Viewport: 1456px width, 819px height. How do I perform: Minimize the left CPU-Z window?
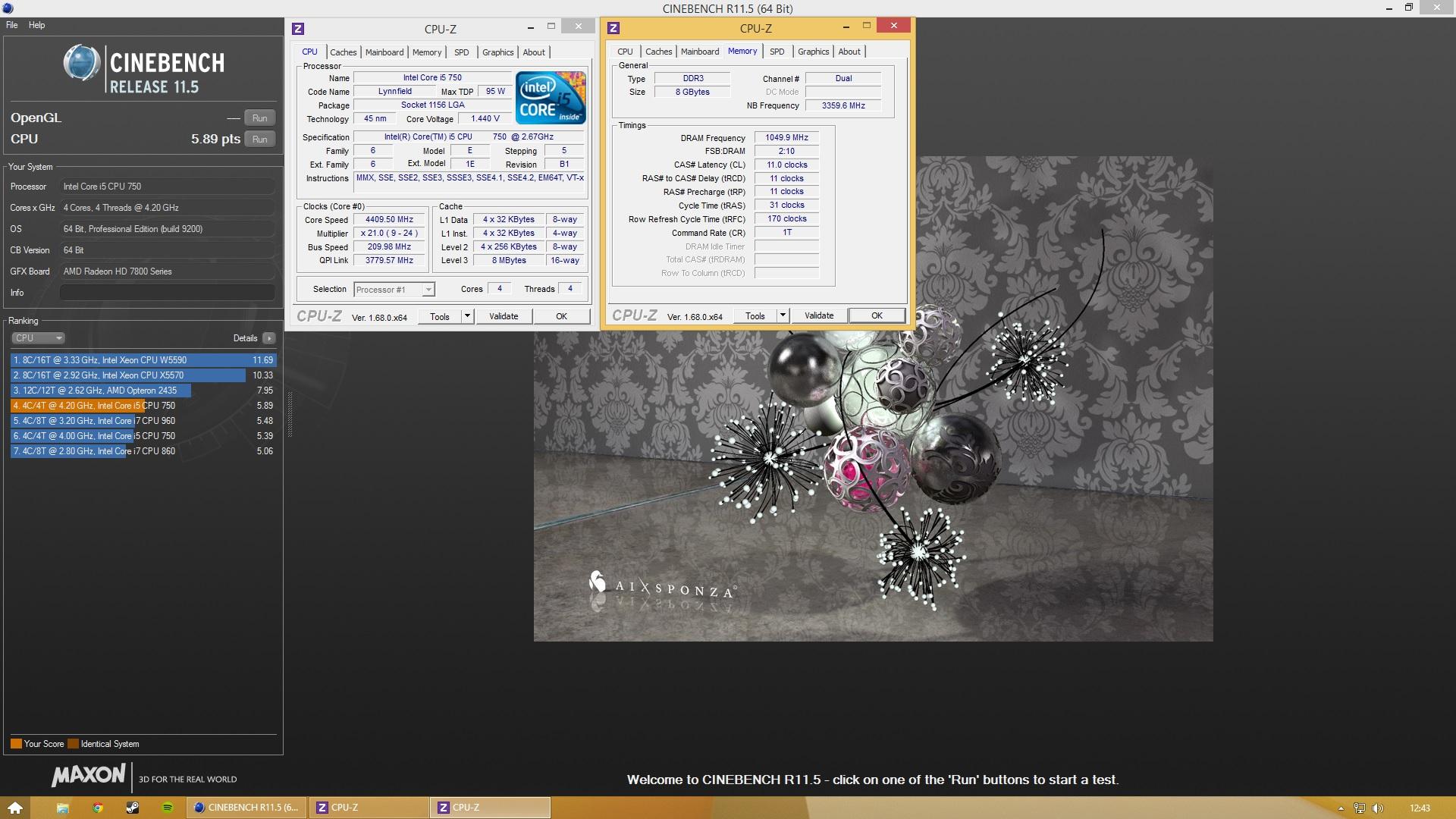click(x=529, y=27)
